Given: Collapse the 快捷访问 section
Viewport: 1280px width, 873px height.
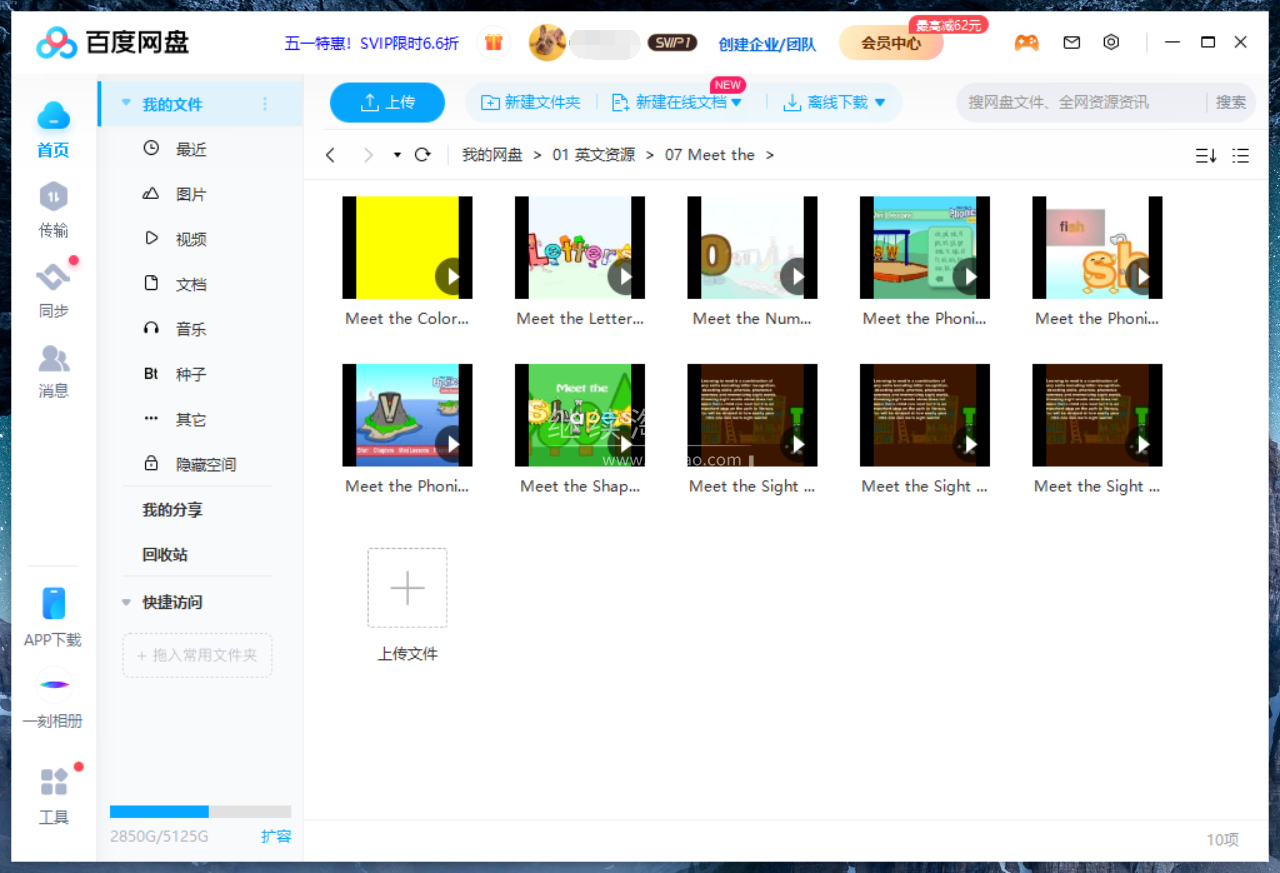Looking at the screenshot, I should click(126, 602).
